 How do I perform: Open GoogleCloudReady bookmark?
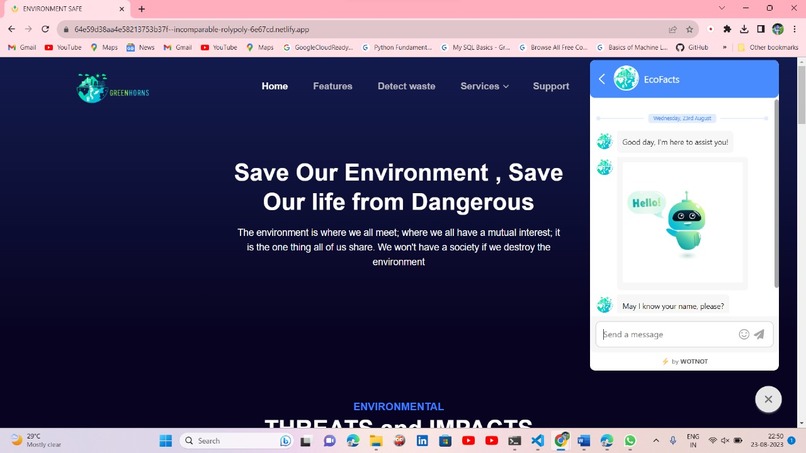[318, 47]
